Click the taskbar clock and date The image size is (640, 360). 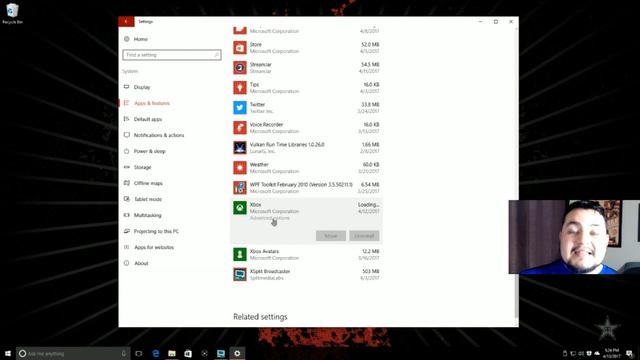click(611, 353)
